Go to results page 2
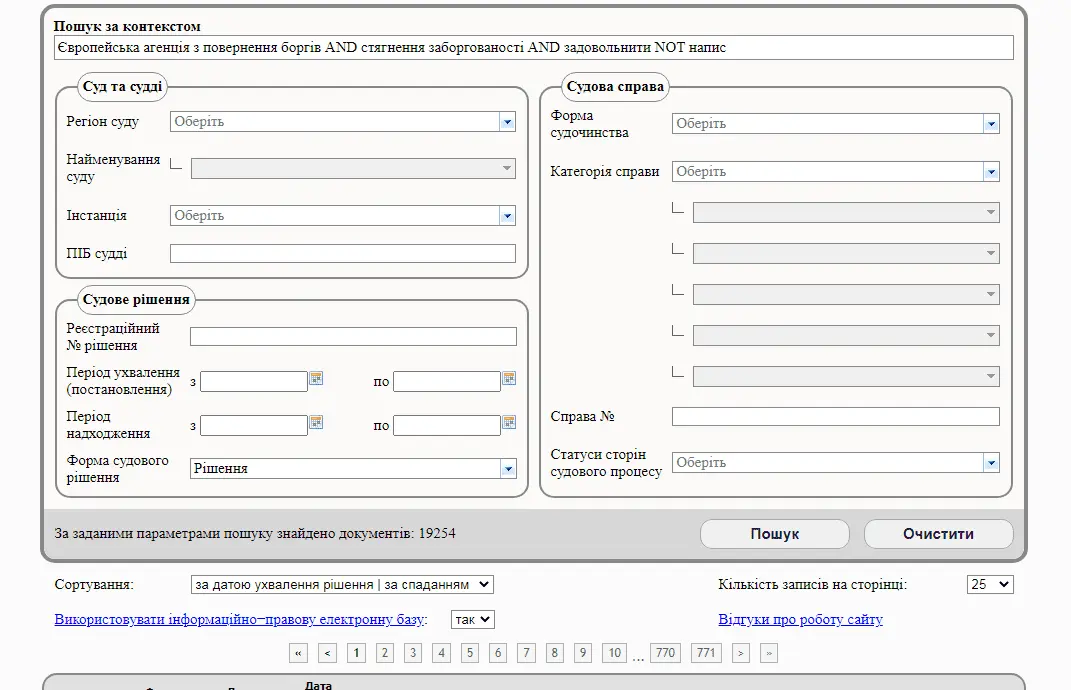Image resolution: width=1071 pixels, height=690 pixels. 384,652
